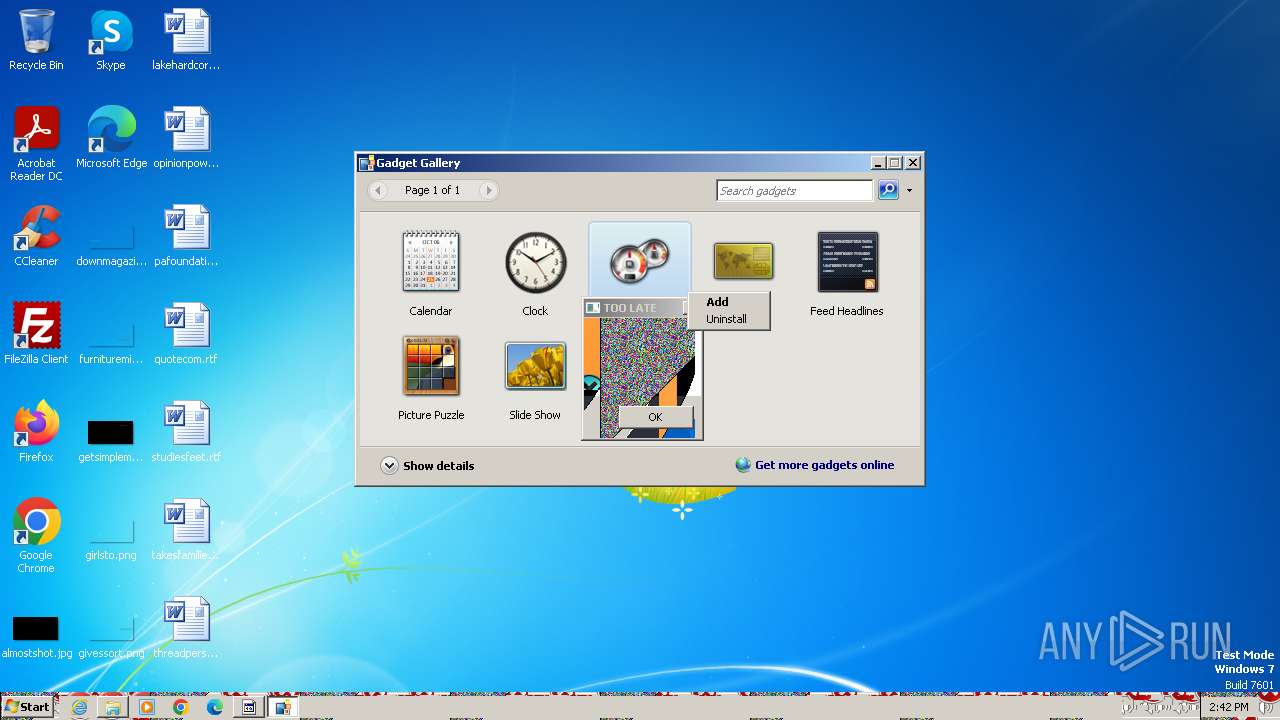Open the Skype desktop shortcut
The image size is (1280, 720).
[x=110, y=41]
